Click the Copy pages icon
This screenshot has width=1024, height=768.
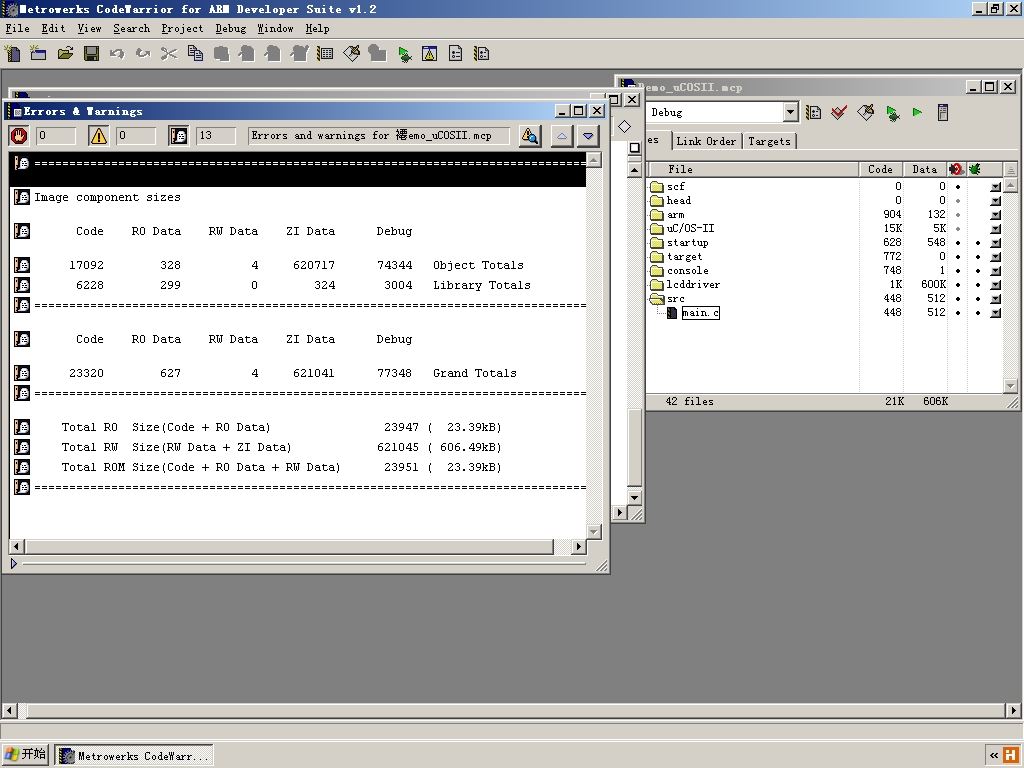coord(195,53)
